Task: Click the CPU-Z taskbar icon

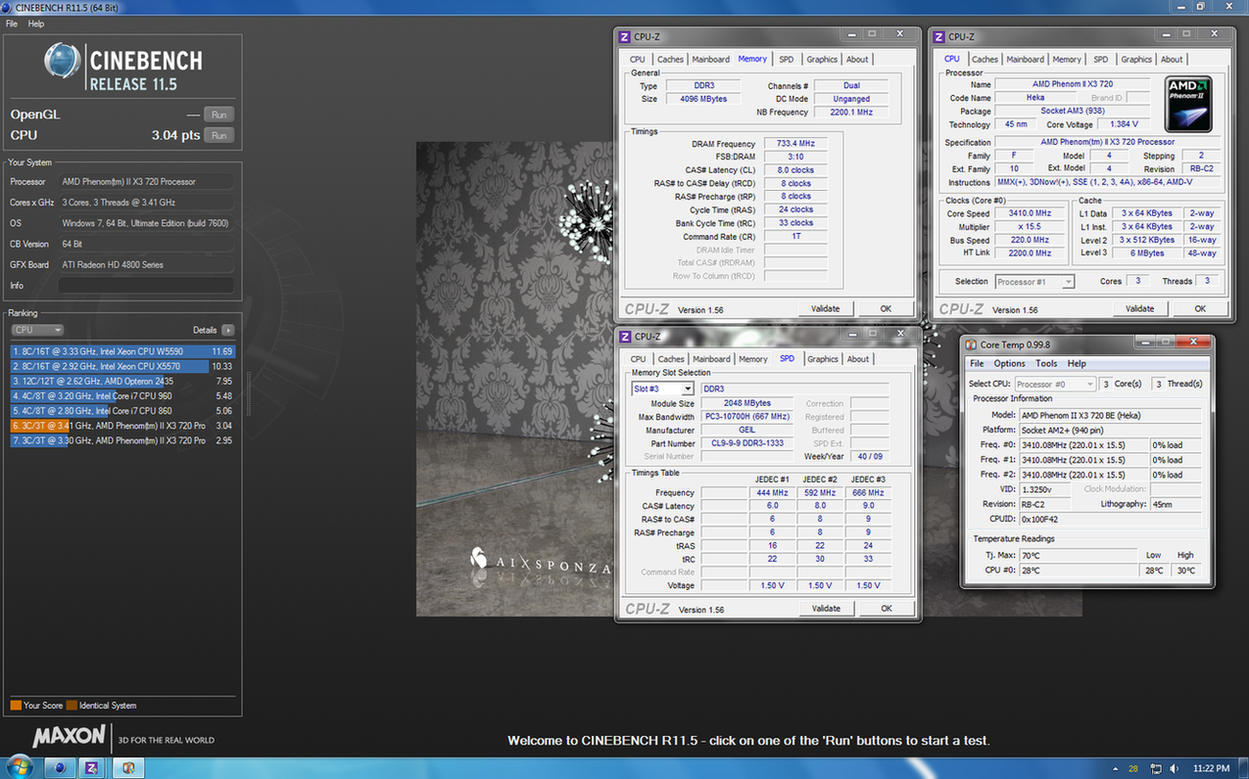Action: 92,768
